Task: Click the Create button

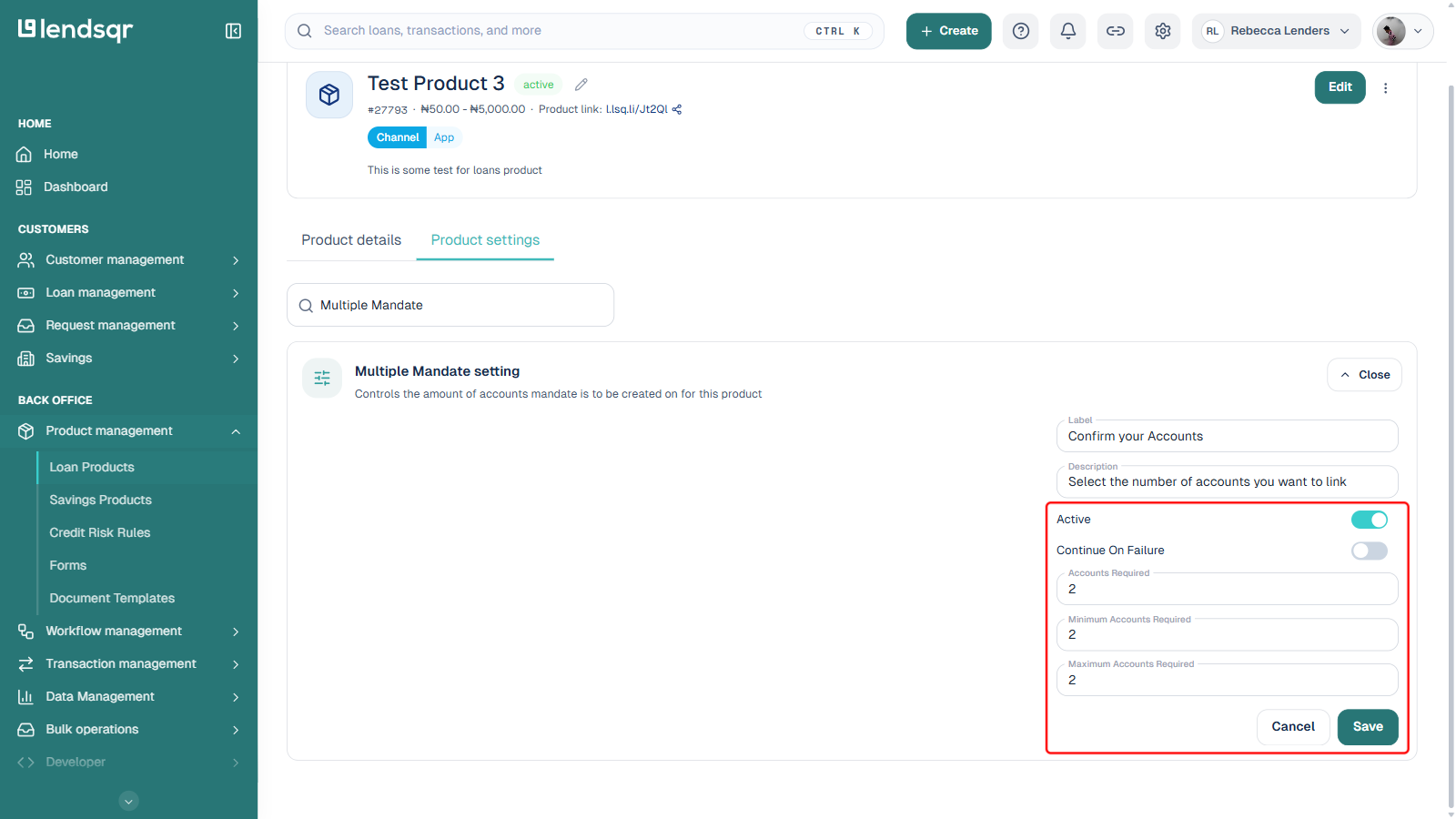Action: [948, 31]
